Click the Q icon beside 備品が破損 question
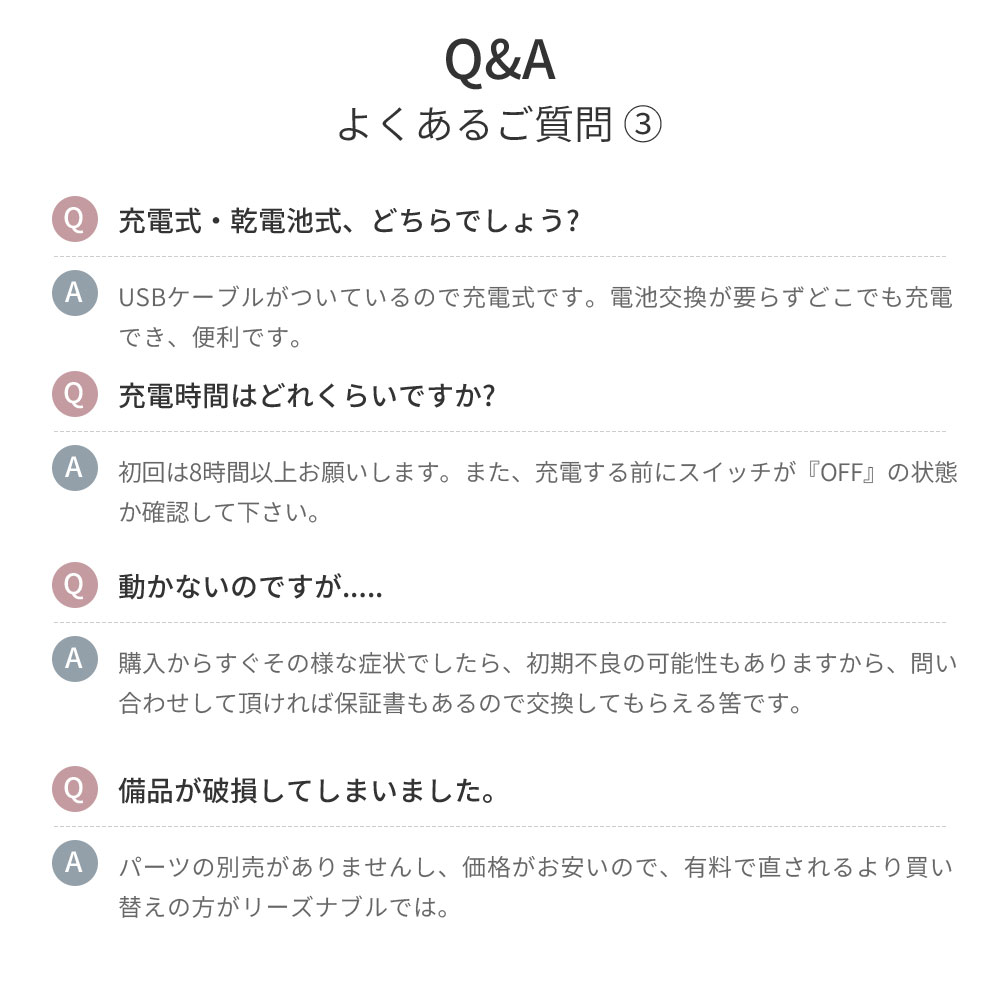1000x1000 pixels. click(x=75, y=789)
